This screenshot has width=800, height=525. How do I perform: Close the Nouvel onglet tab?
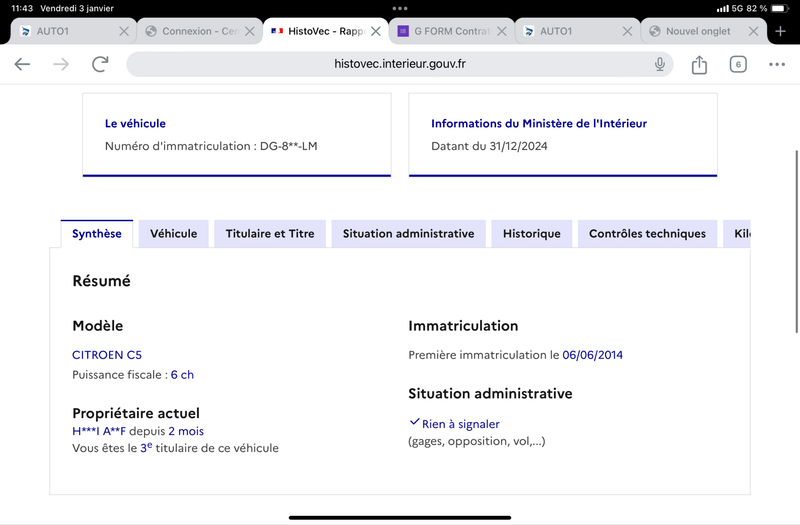point(753,31)
